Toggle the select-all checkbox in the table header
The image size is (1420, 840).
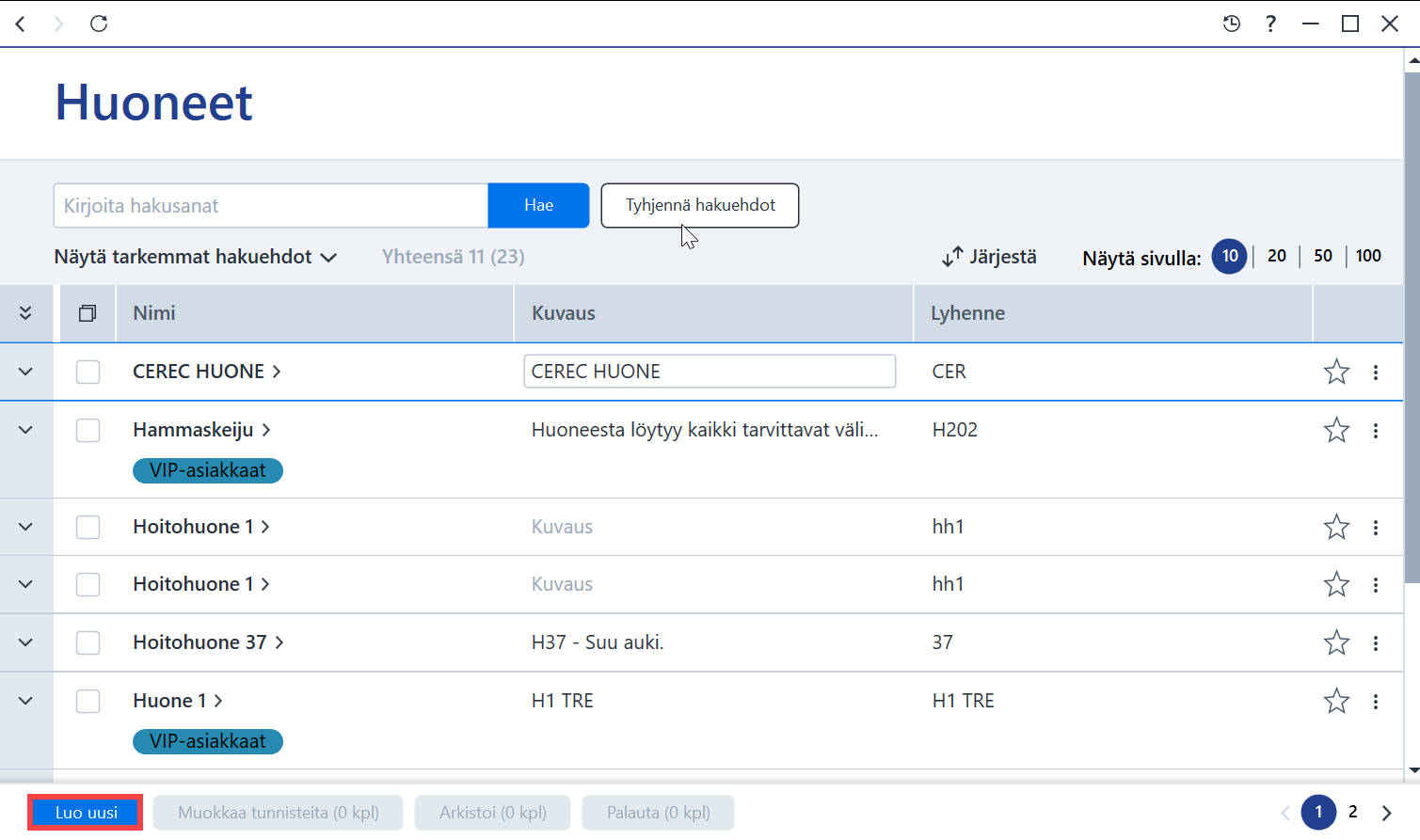[88, 313]
